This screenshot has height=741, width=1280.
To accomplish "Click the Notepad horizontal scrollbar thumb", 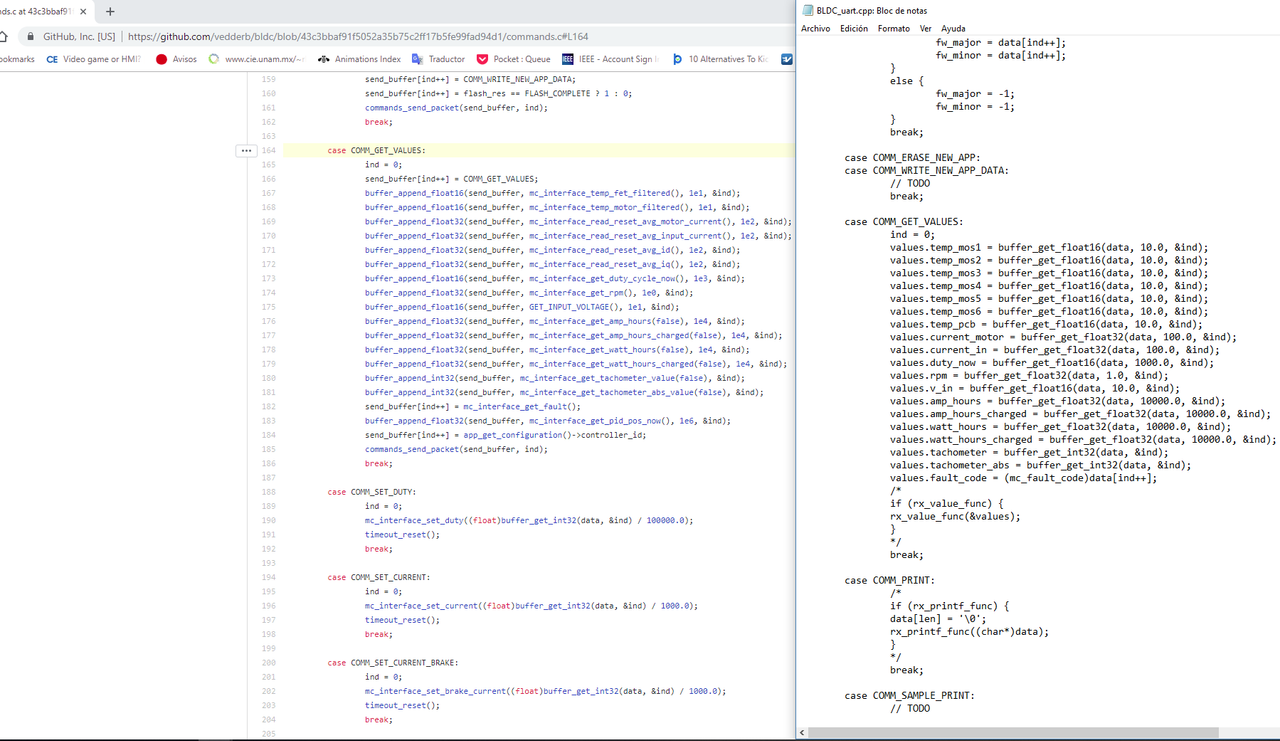I will (x=1014, y=733).
